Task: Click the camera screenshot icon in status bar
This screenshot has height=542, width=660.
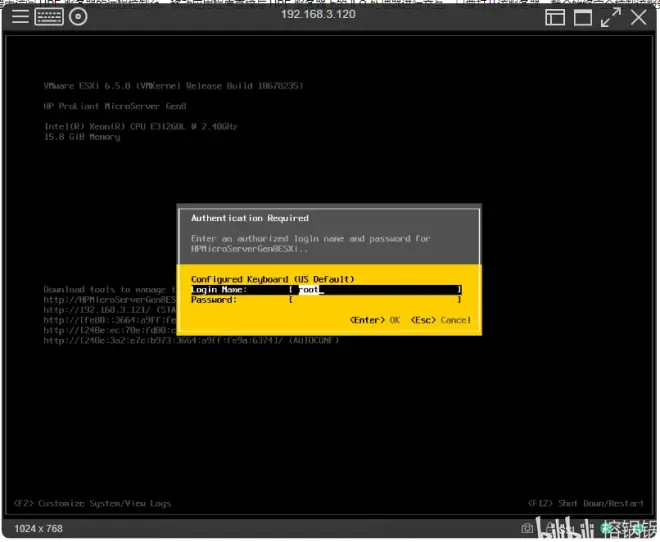Action: (527, 528)
